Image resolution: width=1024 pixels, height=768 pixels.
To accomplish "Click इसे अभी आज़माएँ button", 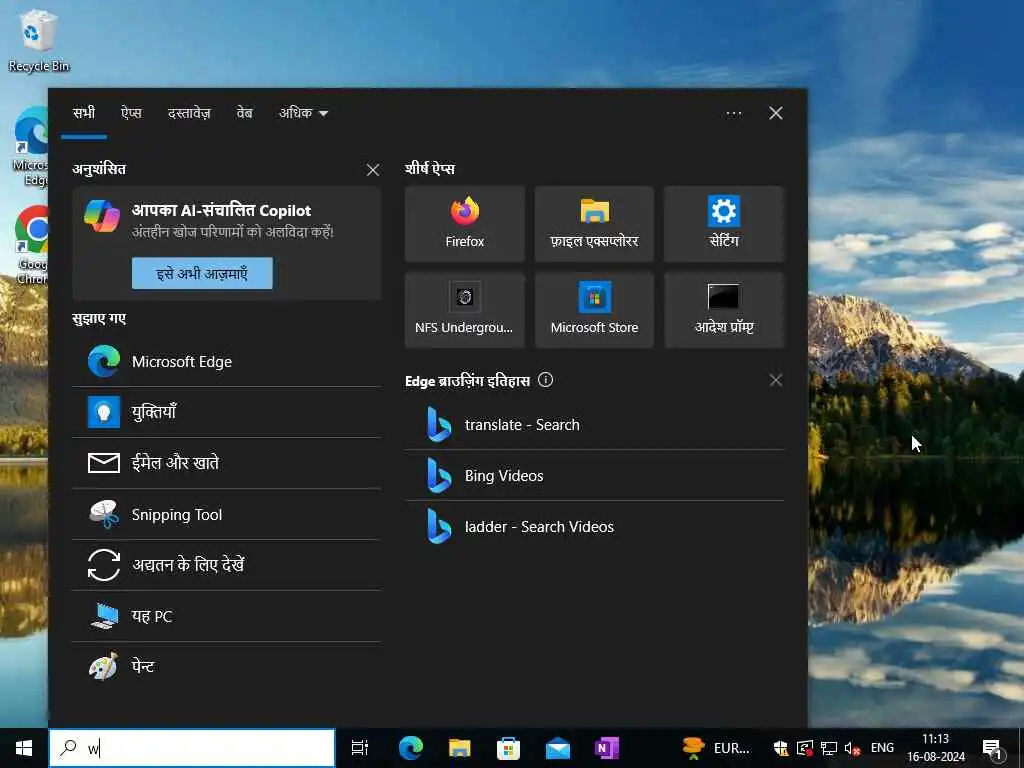I will point(202,273).
